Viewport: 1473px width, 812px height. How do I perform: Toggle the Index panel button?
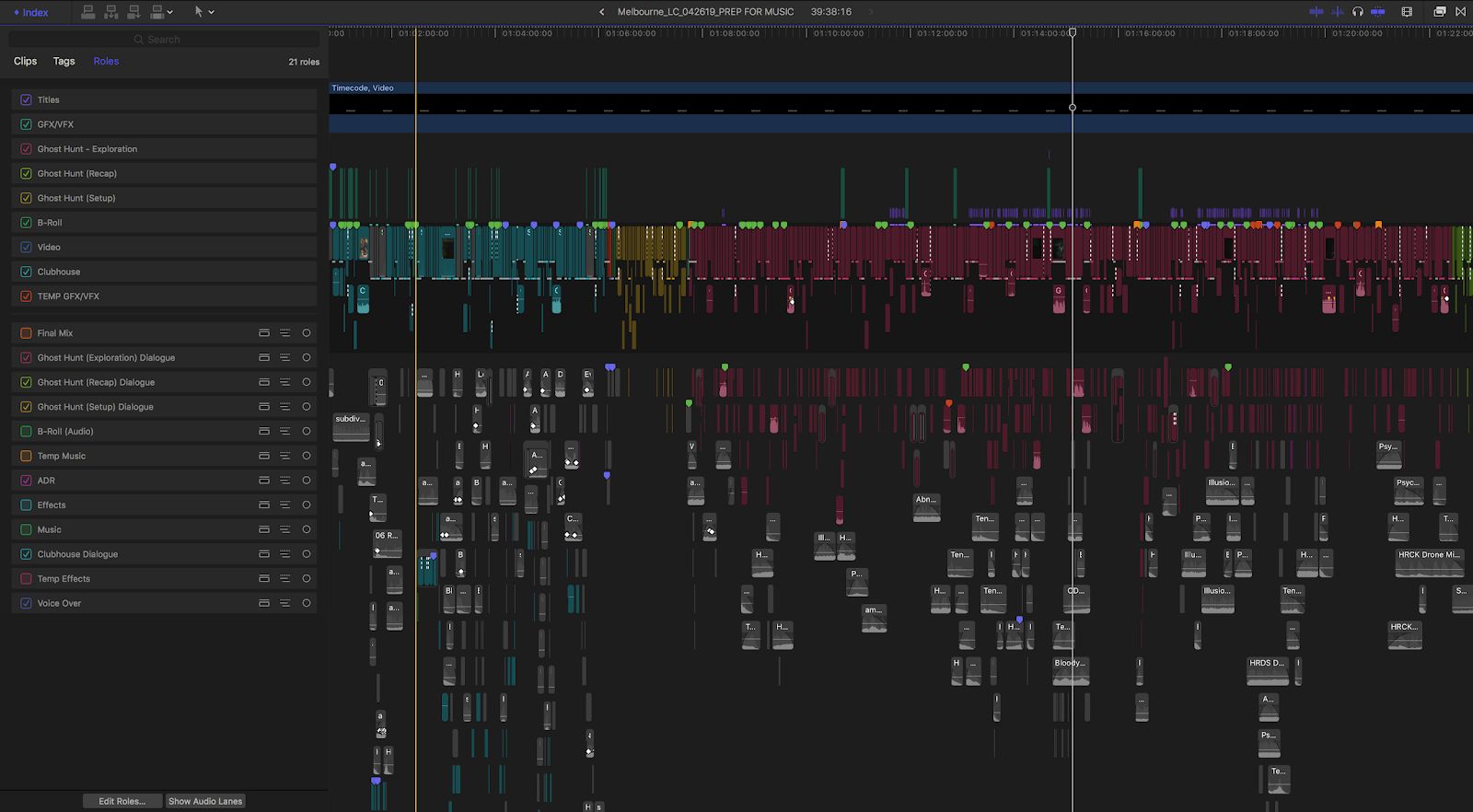[31, 12]
